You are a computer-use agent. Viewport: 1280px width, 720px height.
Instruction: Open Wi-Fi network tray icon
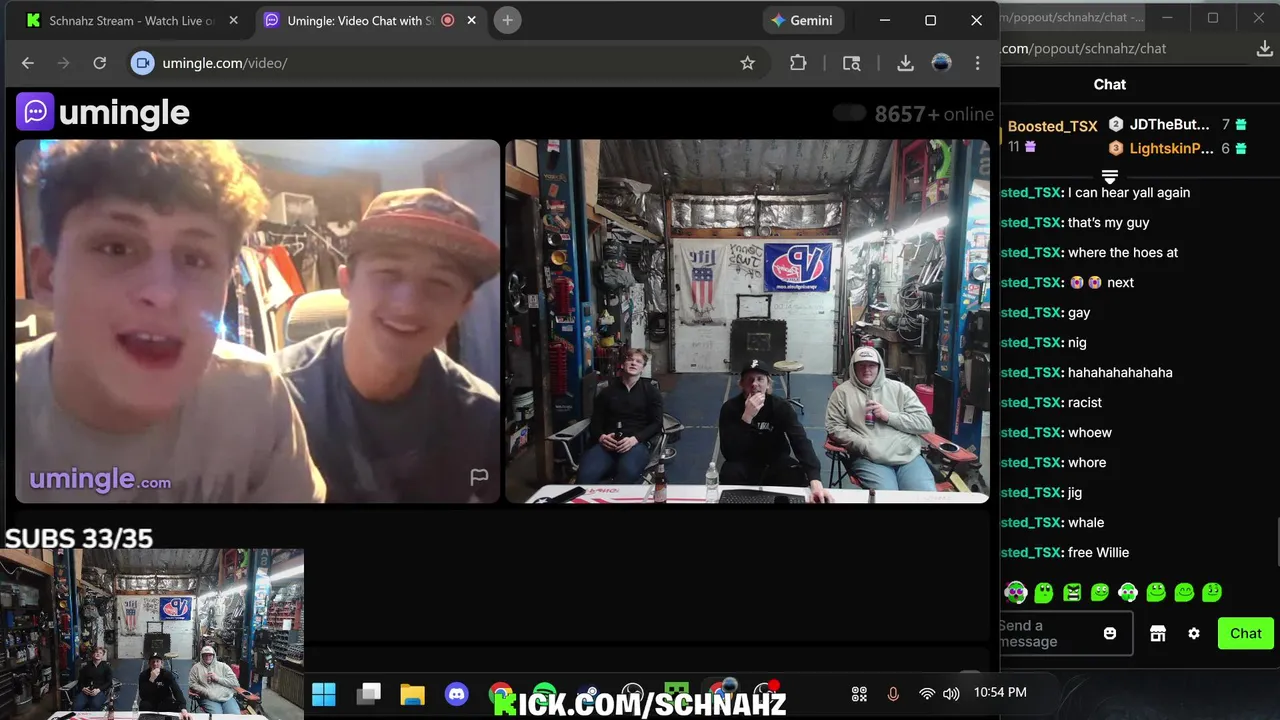[x=927, y=693]
